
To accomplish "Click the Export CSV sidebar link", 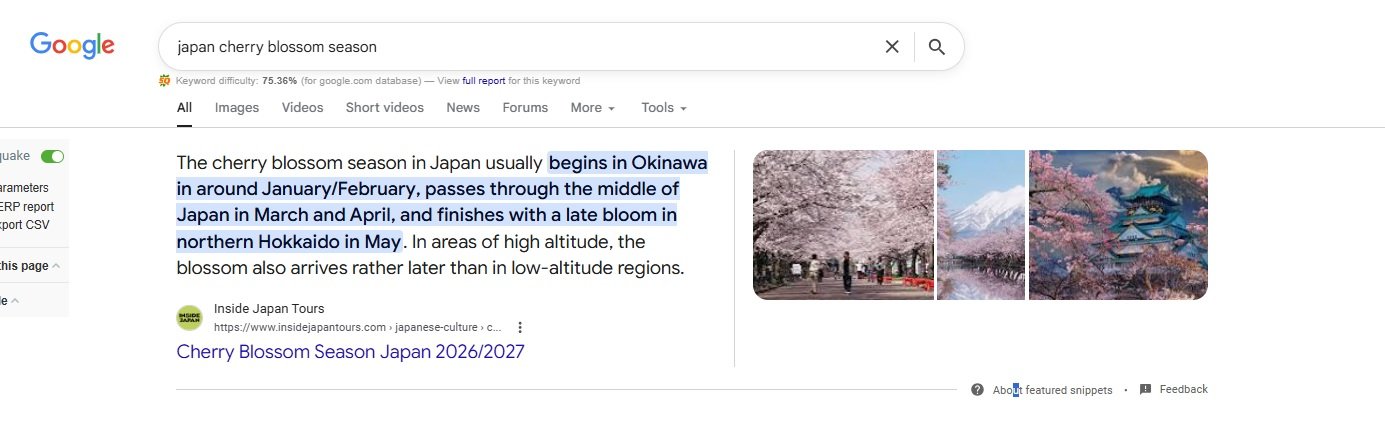I will tap(24, 225).
